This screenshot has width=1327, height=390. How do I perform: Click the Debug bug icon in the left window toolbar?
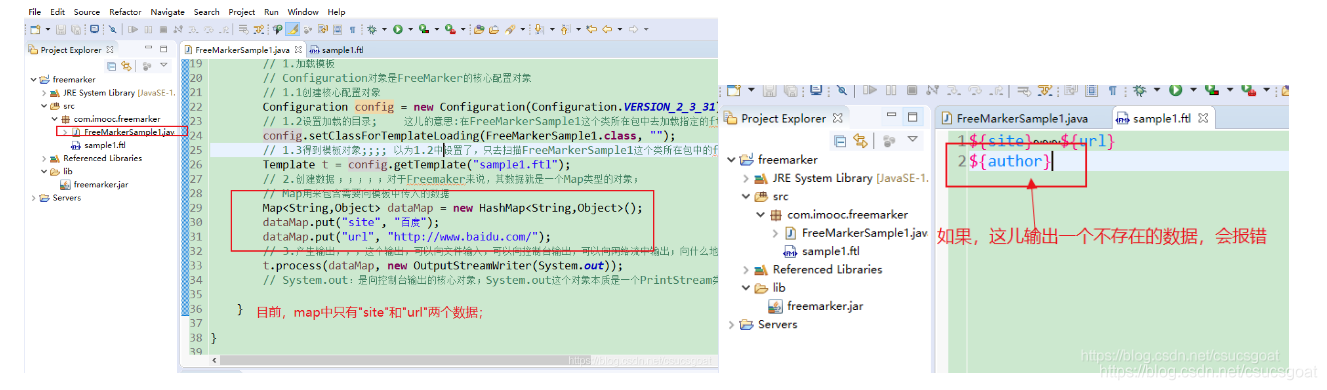pyautogui.click(x=372, y=29)
